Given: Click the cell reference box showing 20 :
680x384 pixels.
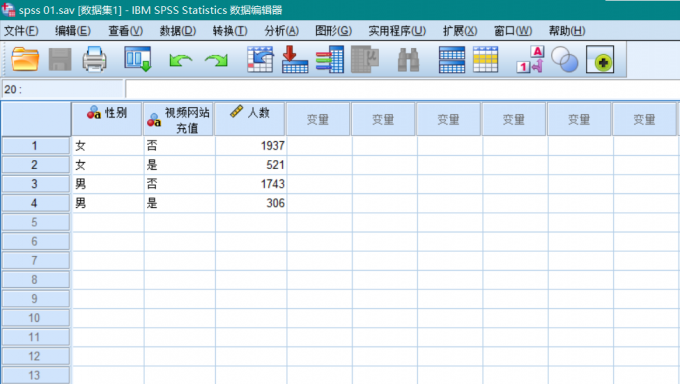Looking at the screenshot, I should [x=63, y=89].
